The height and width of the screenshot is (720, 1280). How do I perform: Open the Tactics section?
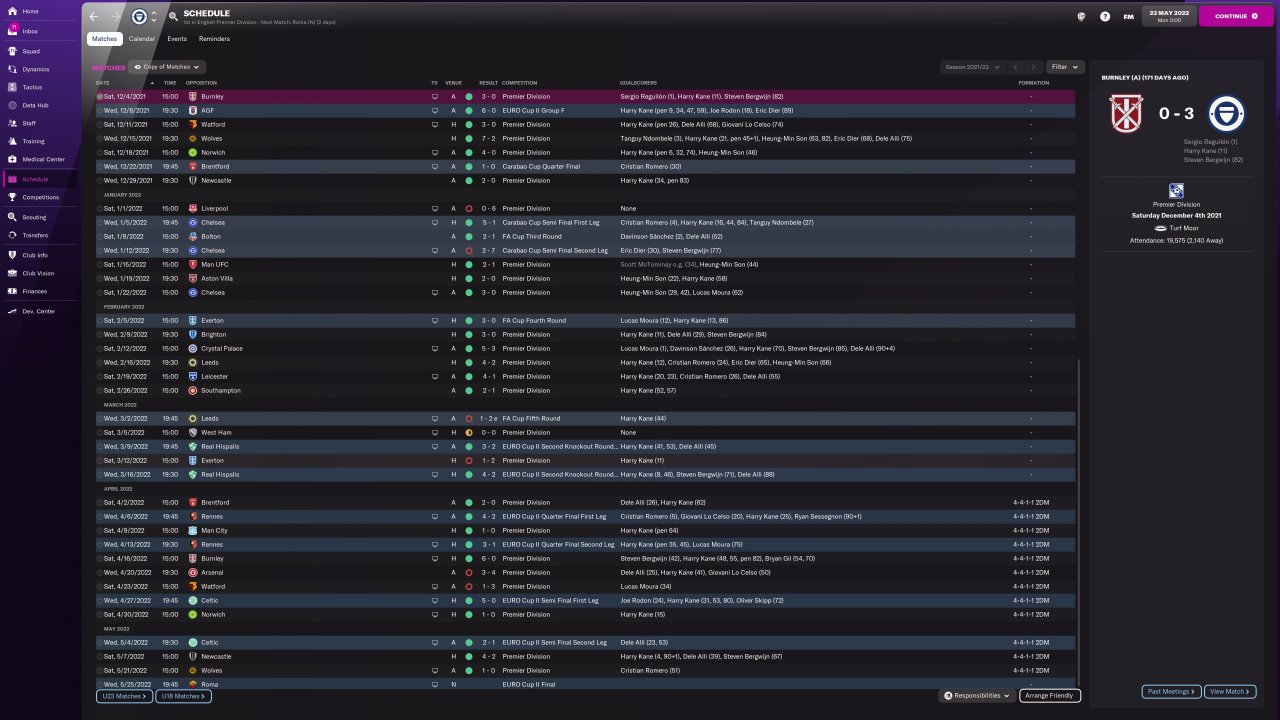point(40,87)
